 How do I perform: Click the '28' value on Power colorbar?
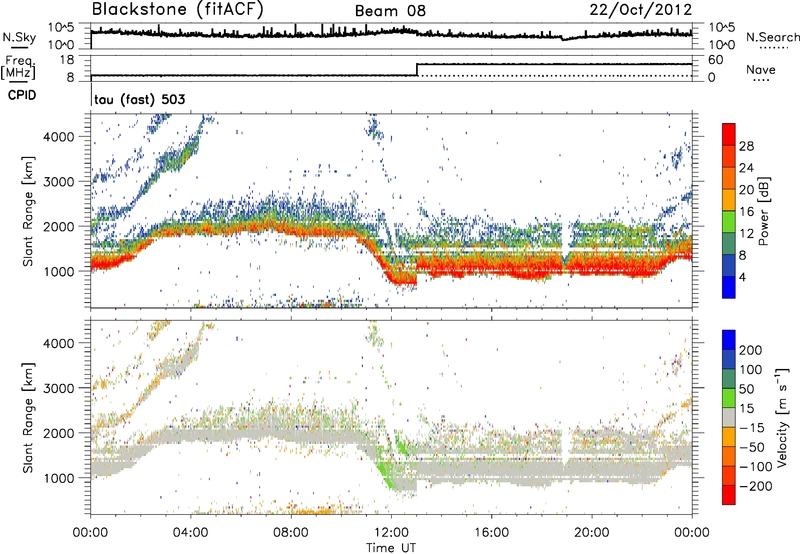tap(746, 146)
